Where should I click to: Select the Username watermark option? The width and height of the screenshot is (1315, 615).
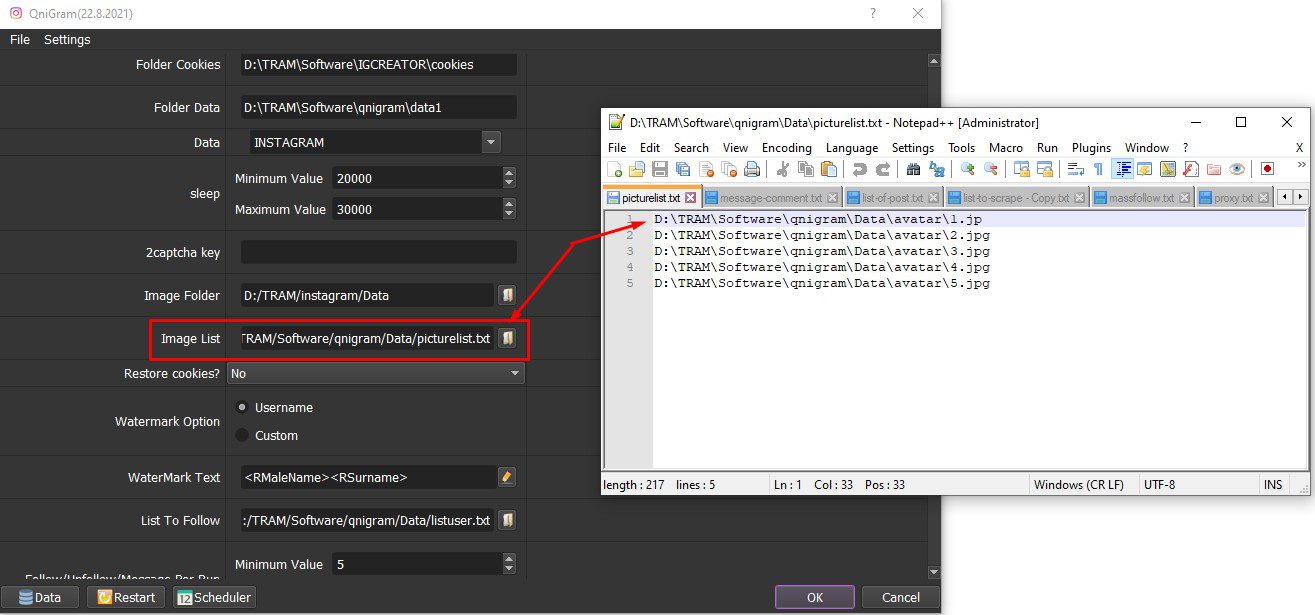tap(242, 407)
